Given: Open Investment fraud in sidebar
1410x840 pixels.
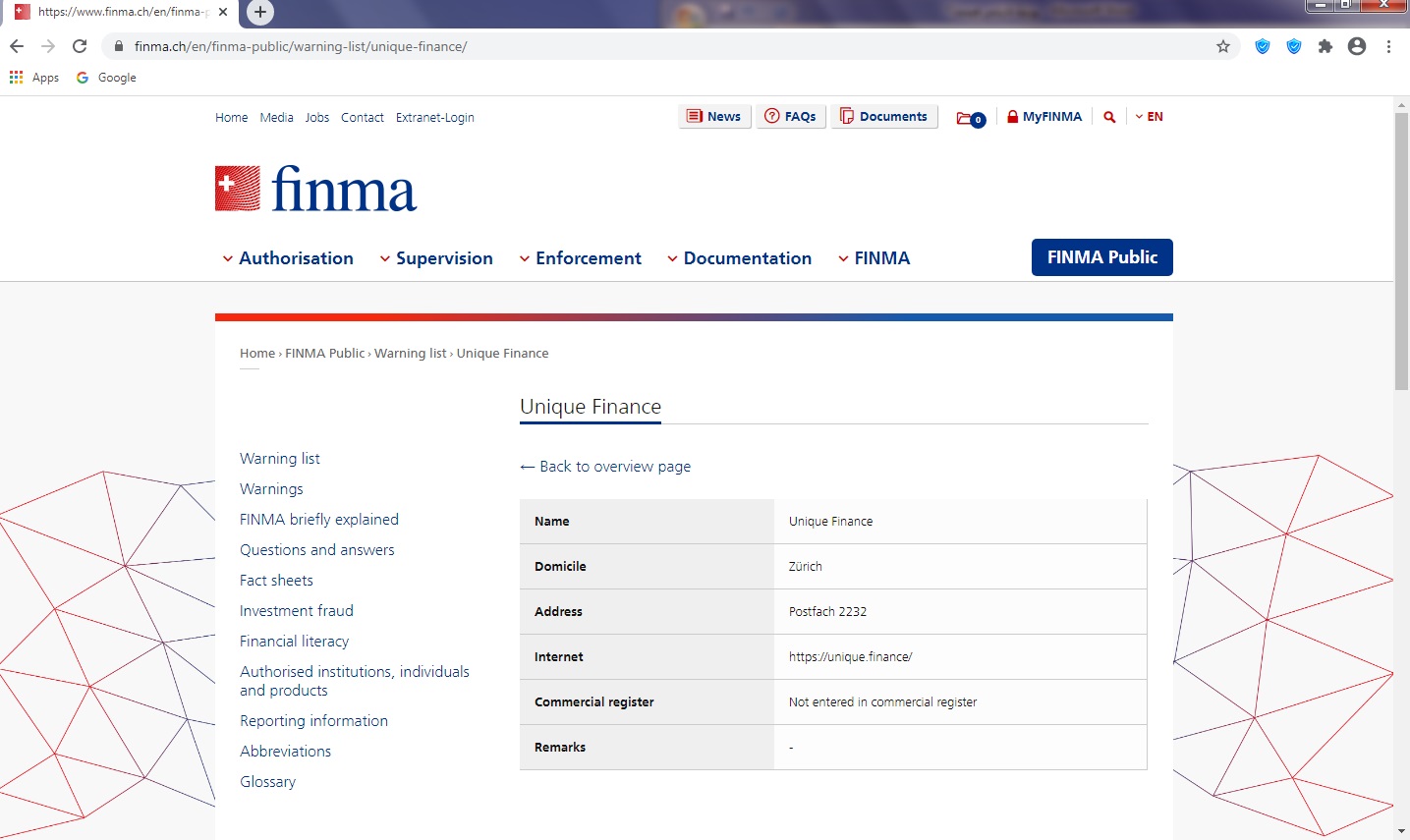Looking at the screenshot, I should pyautogui.click(x=297, y=611).
